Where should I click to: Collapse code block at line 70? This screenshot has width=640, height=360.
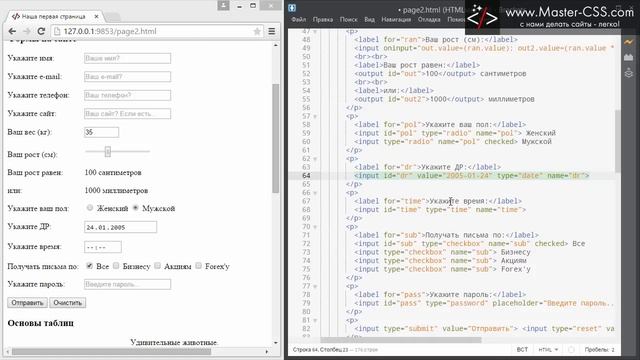(x=315, y=227)
